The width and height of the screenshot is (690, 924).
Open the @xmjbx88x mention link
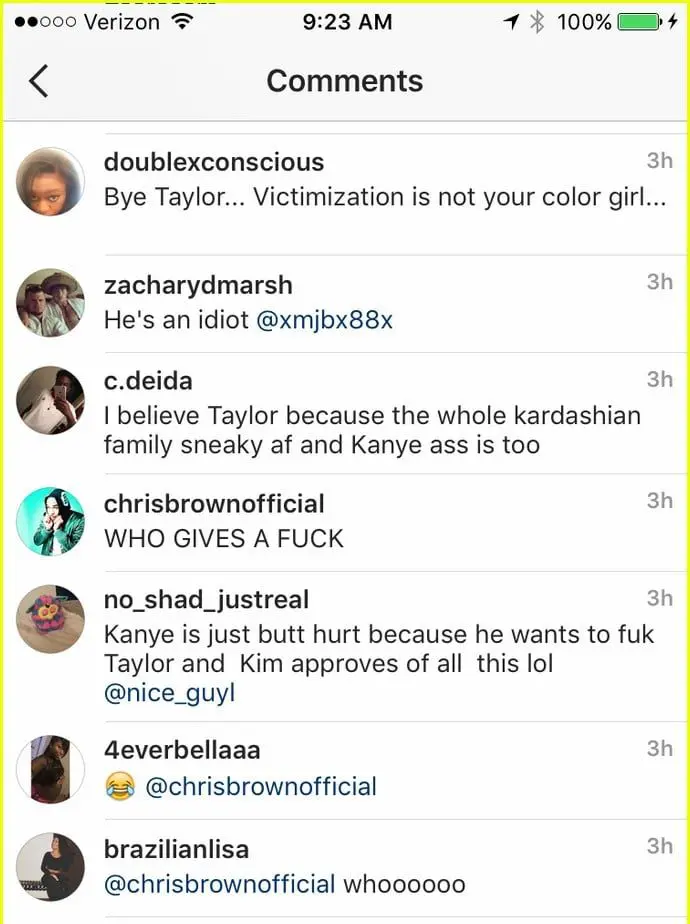click(x=325, y=321)
